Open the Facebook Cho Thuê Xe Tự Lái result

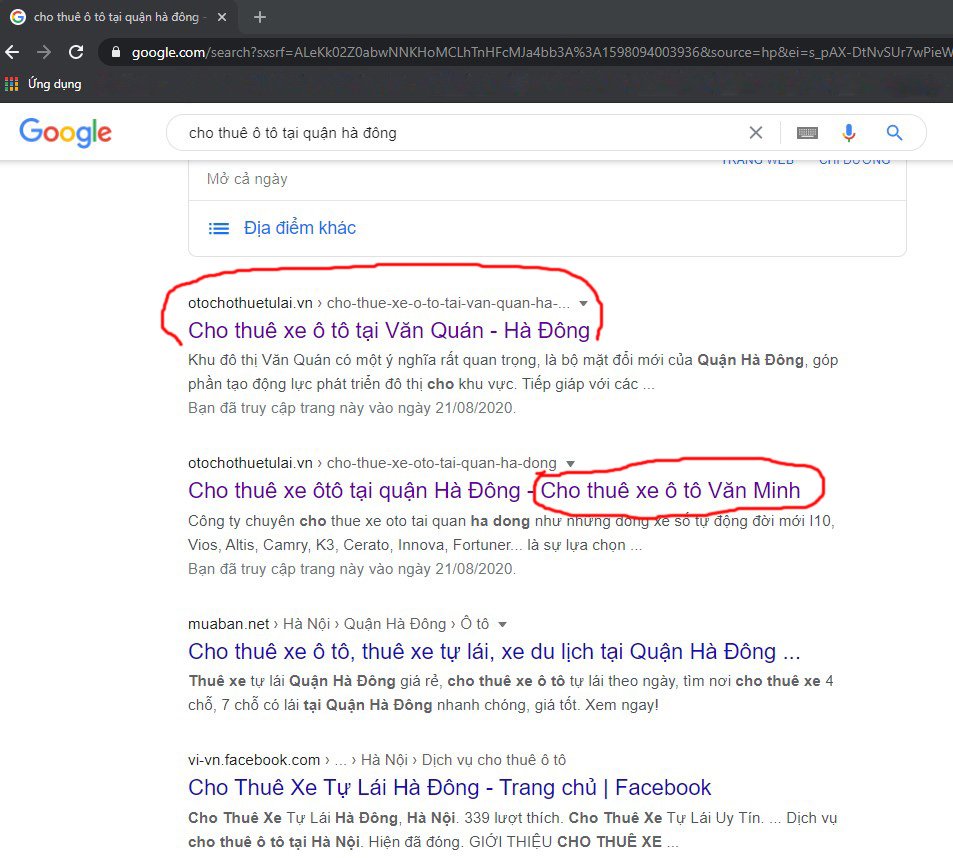click(x=449, y=787)
